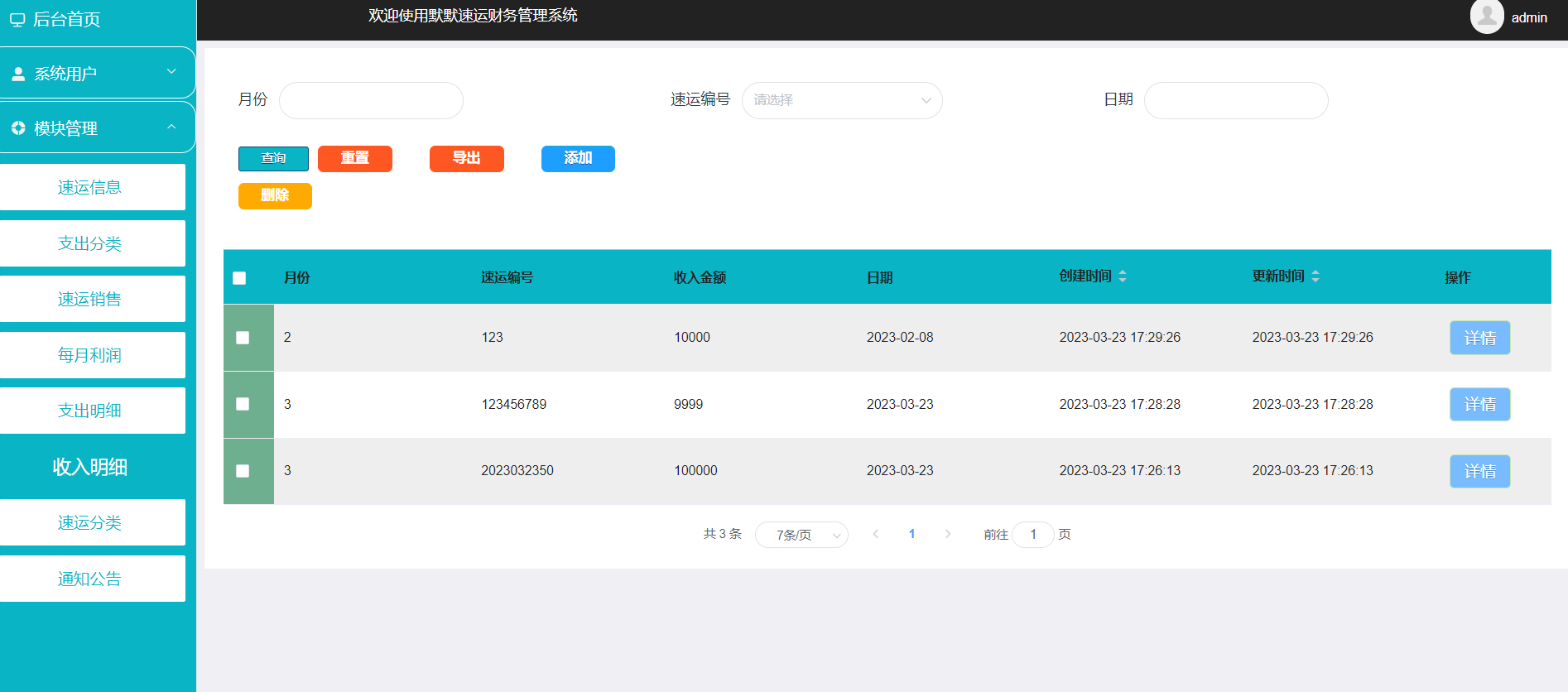The width and height of the screenshot is (1568, 692).
Task: Select page 1 in pagination
Action: (911, 534)
